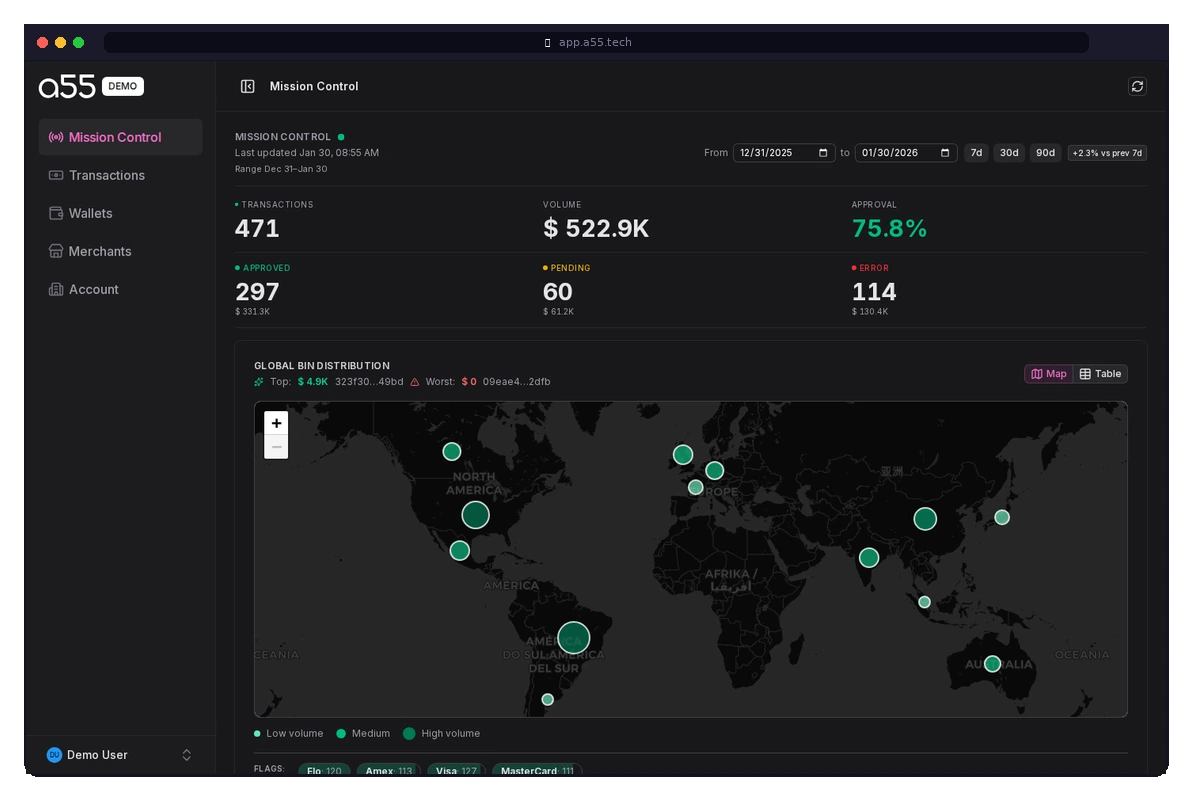Select the Transactions sidebar icon
The height and width of the screenshot is (800, 1192).
click(56, 175)
